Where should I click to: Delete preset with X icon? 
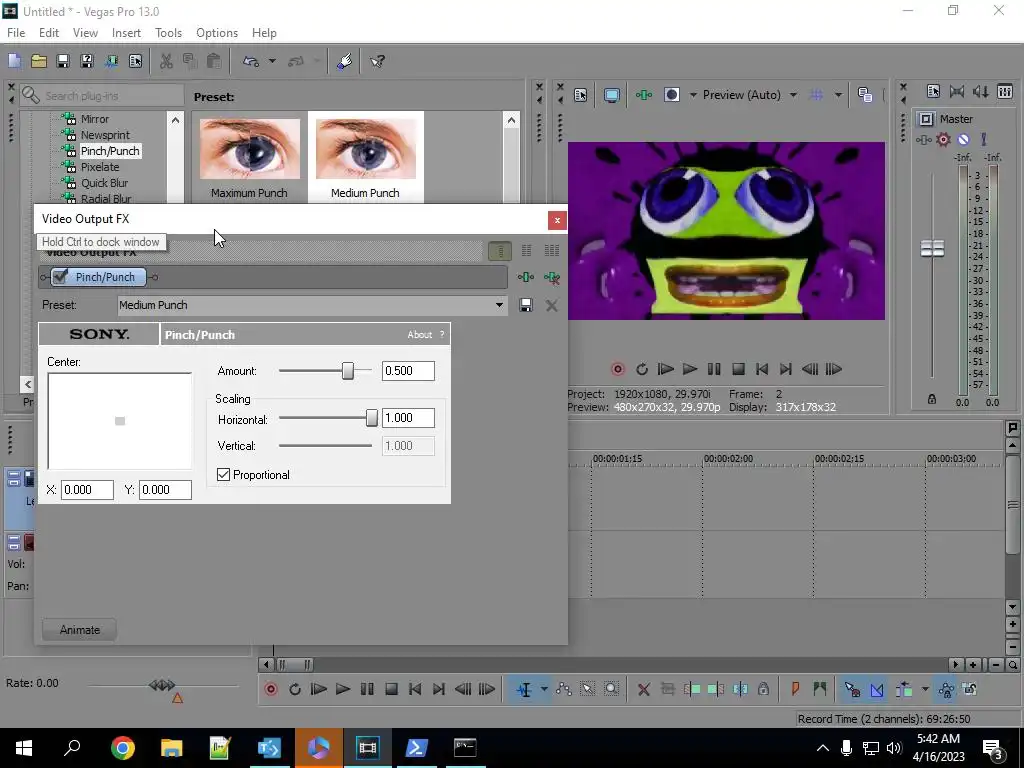552,305
